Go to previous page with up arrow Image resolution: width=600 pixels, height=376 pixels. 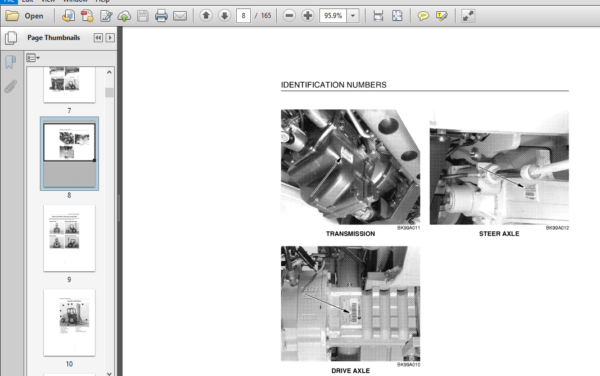[206, 16]
